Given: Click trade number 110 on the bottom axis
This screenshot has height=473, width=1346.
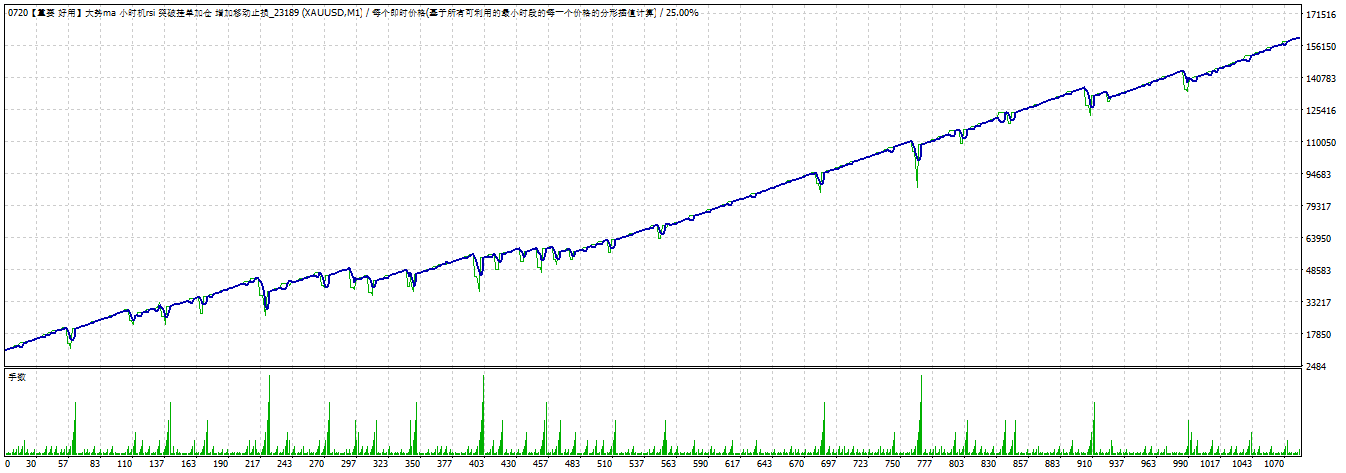Looking at the screenshot, I should (x=125, y=464).
